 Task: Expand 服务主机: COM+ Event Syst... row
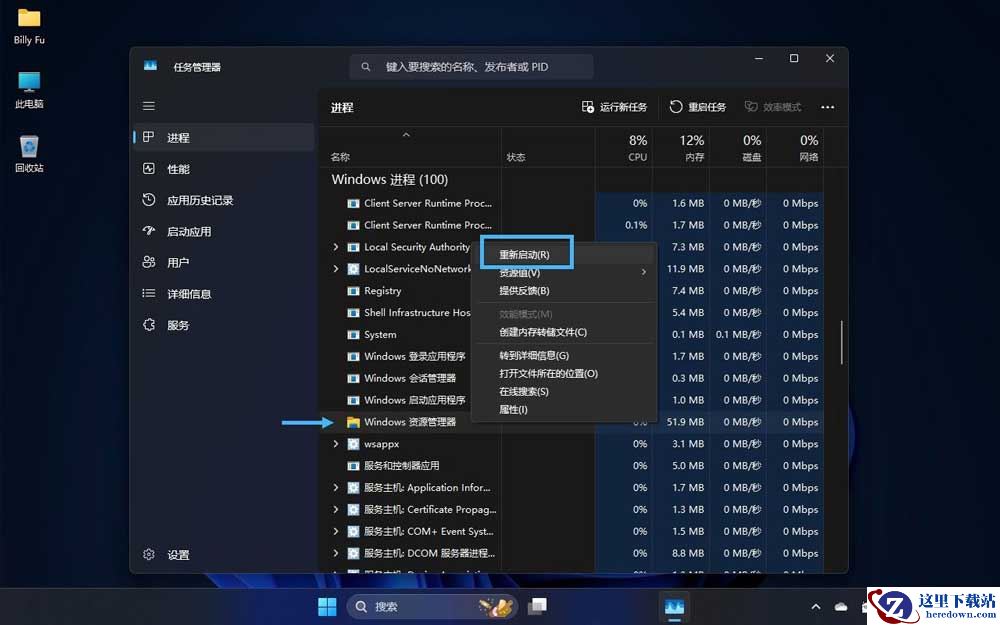(x=336, y=531)
